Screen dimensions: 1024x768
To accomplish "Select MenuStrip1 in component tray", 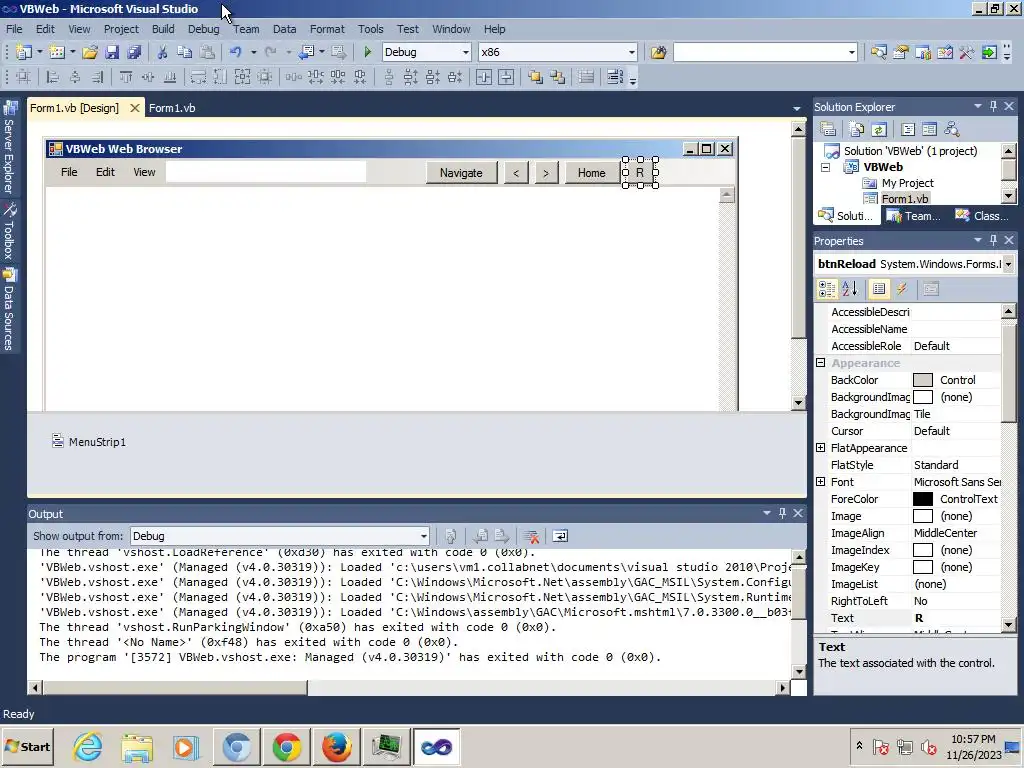I will coord(89,442).
